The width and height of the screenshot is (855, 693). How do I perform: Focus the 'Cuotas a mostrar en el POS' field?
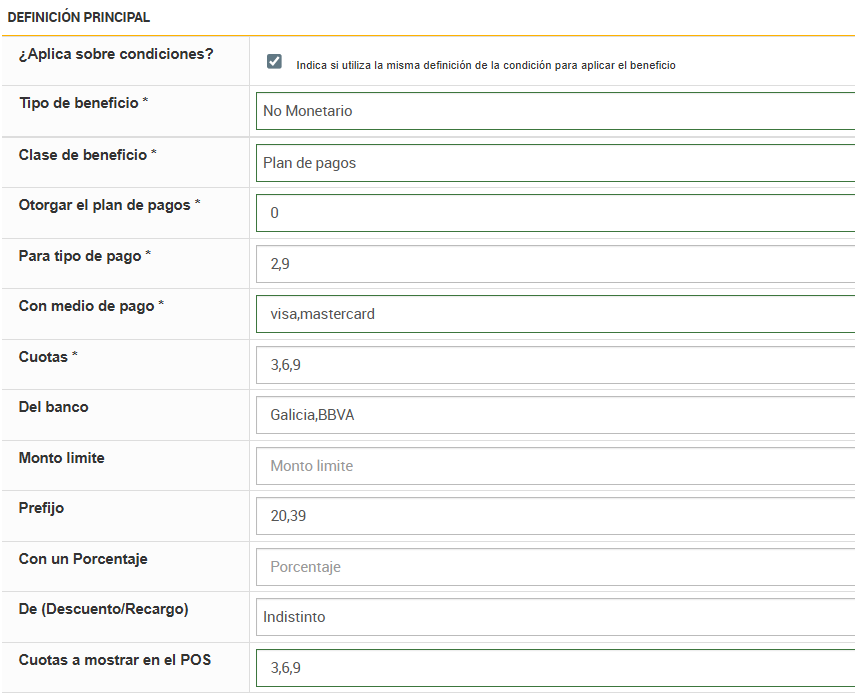point(555,668)
